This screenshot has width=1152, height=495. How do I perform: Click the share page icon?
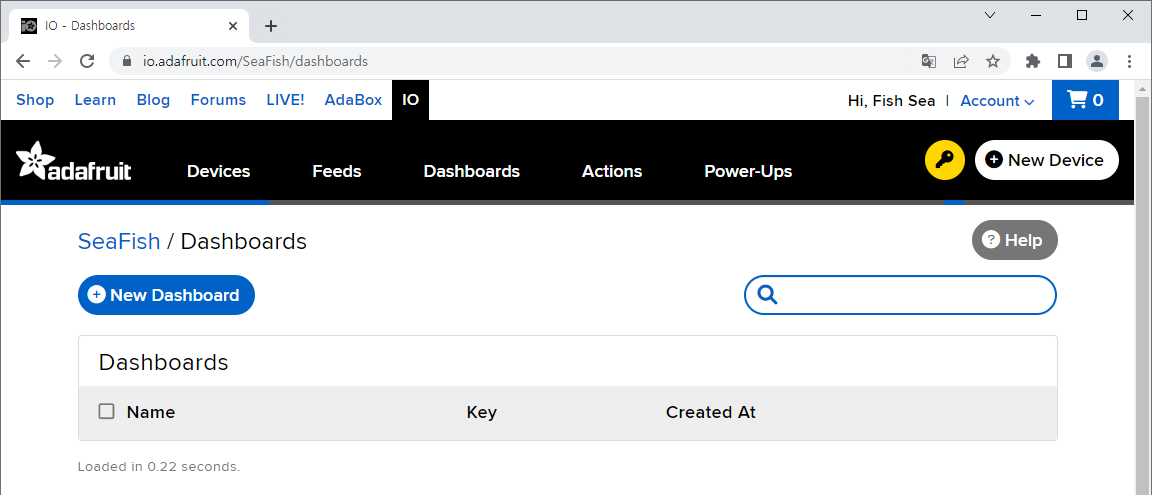pyautogui.click(x=961, y=62)
